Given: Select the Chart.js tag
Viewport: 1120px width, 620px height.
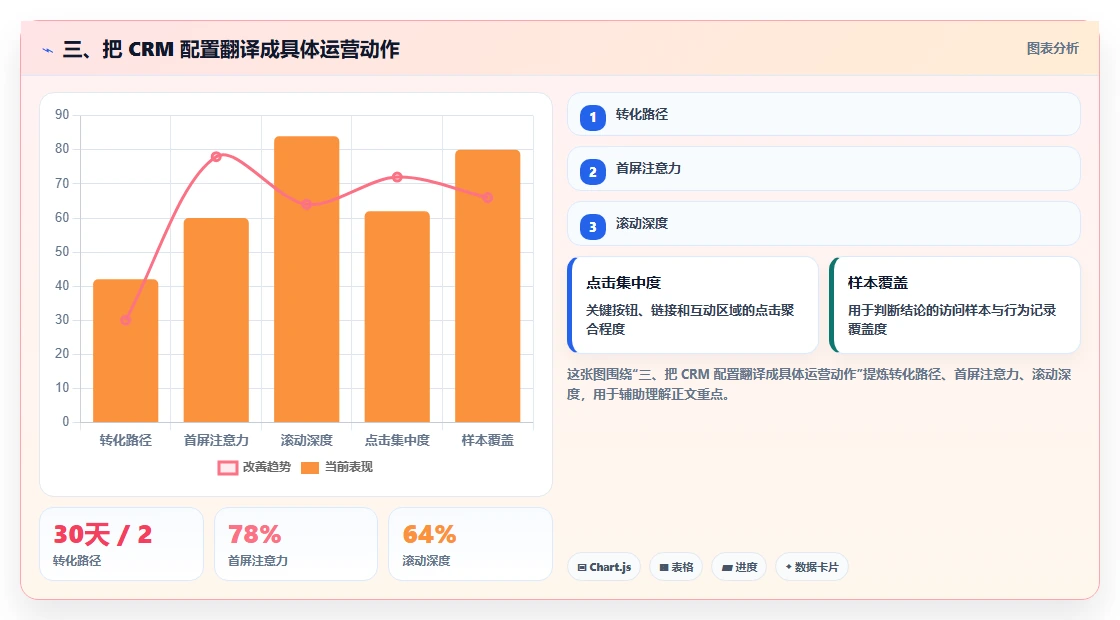Looking at the screenshot, I should coord(604,567).
